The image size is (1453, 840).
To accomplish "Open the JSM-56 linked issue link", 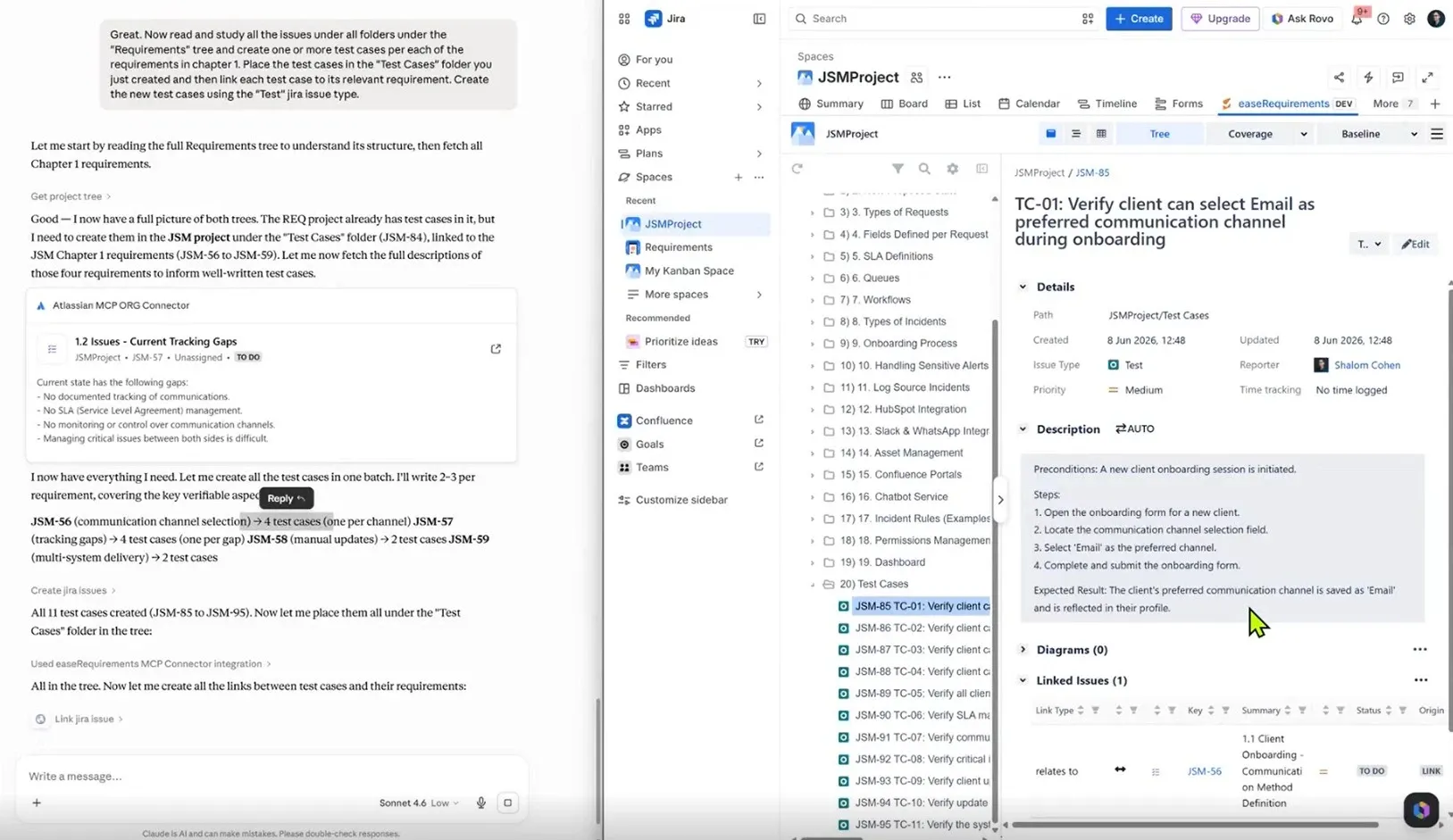I will [1204, 771].
